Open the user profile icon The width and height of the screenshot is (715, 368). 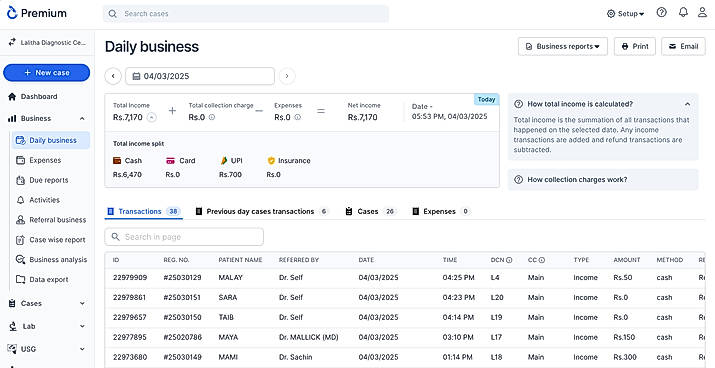click(702, 13)
